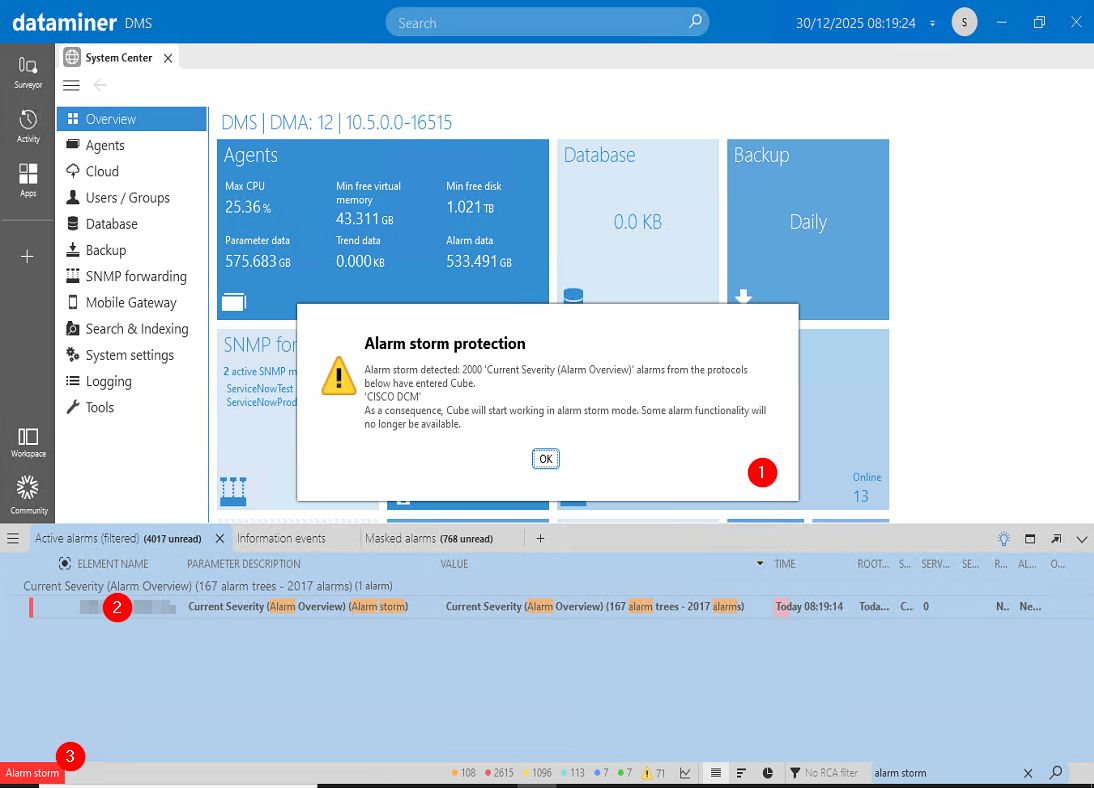Toggle the major alarms count 108 filter
This screenshot has width=1094, height=788.
click(463, 773)
